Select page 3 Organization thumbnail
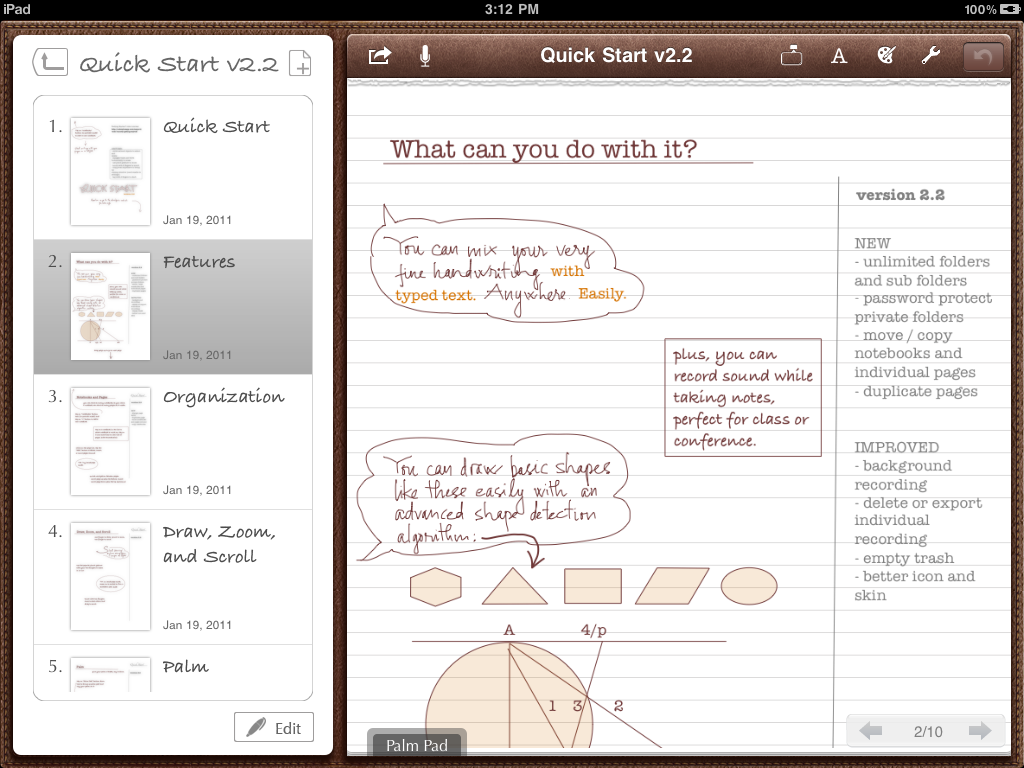The width and height of the screenshot is (1024, 768). point(110,441)
